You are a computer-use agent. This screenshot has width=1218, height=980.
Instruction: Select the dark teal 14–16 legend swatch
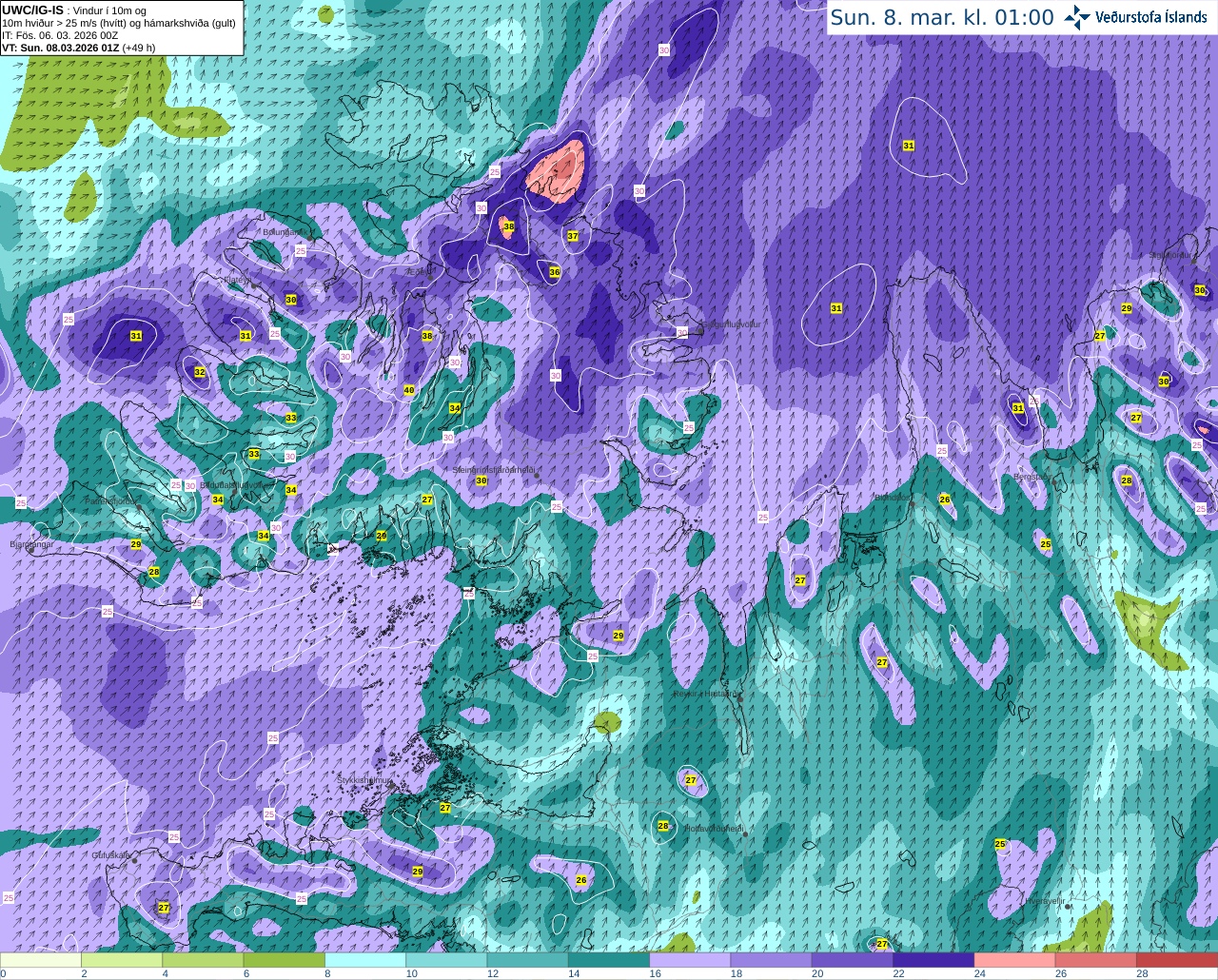point(609,959)
